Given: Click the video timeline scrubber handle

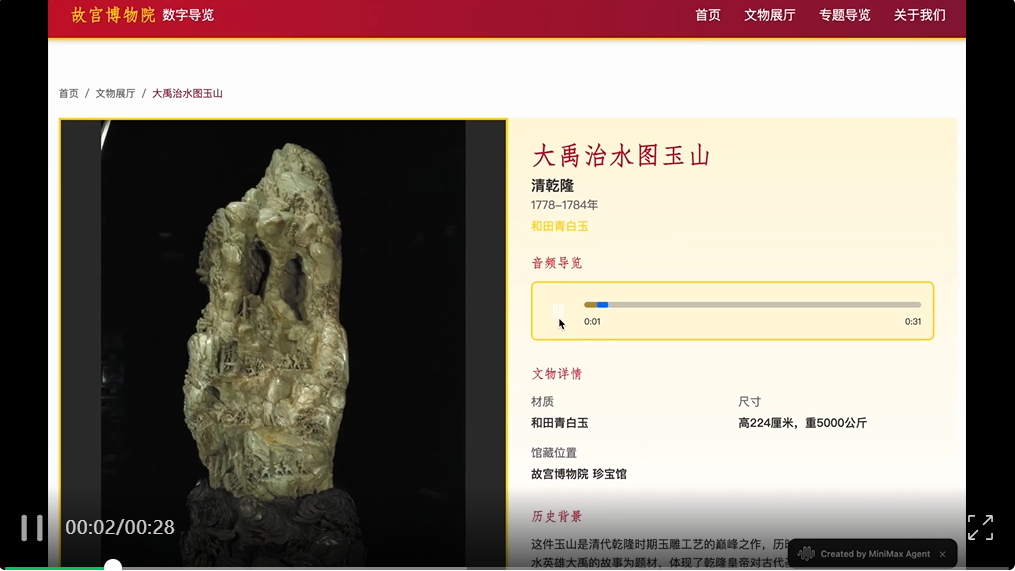Looking at the screenshot, I should 113,566.
